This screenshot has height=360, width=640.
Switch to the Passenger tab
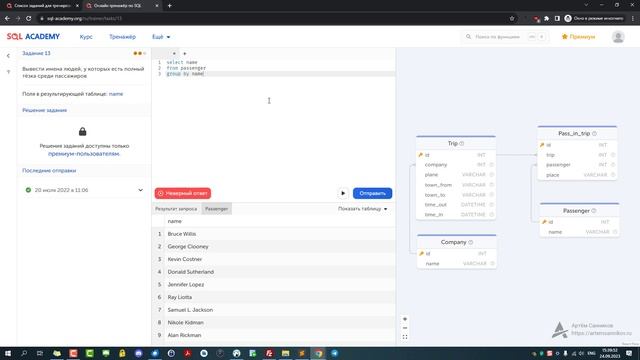(216, 209)
